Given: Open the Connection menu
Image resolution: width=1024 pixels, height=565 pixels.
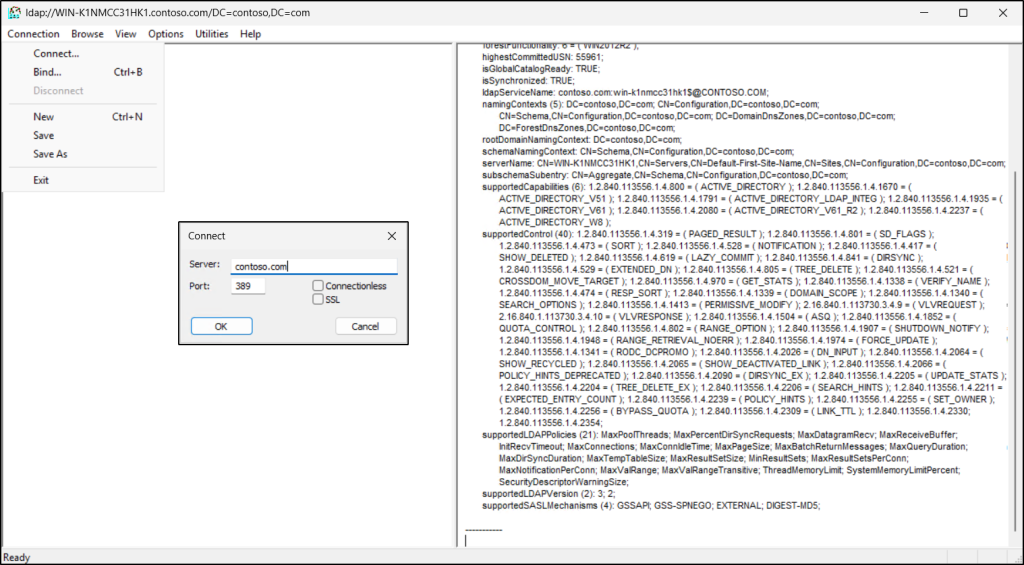Looking at the screenshot, I should pyautogui.click(x=33, y=34).
